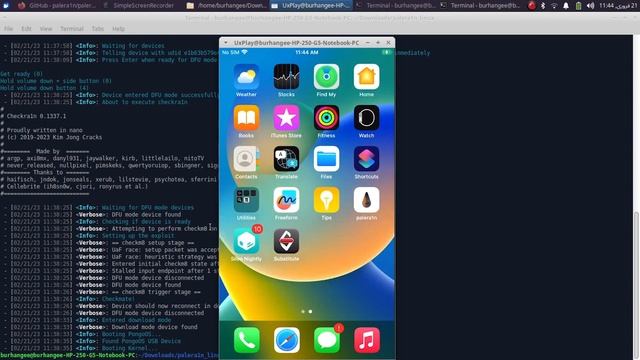640x360 pixels.
Task: Open the terminal Edit menu
Action: click(x=26, y=29)
